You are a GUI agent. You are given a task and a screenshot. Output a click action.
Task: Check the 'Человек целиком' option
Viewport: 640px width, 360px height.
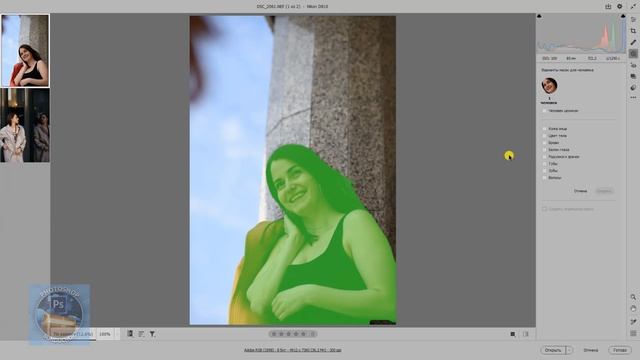(544, 111)
